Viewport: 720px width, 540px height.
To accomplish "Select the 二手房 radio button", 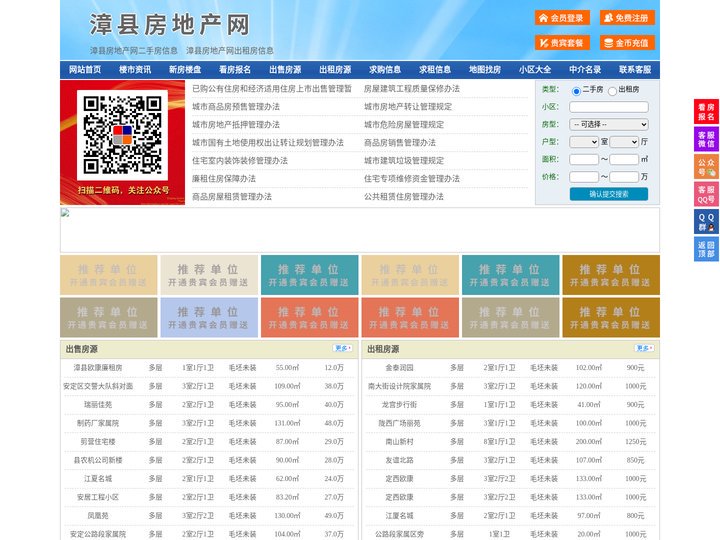I will [x=576, y=91].
